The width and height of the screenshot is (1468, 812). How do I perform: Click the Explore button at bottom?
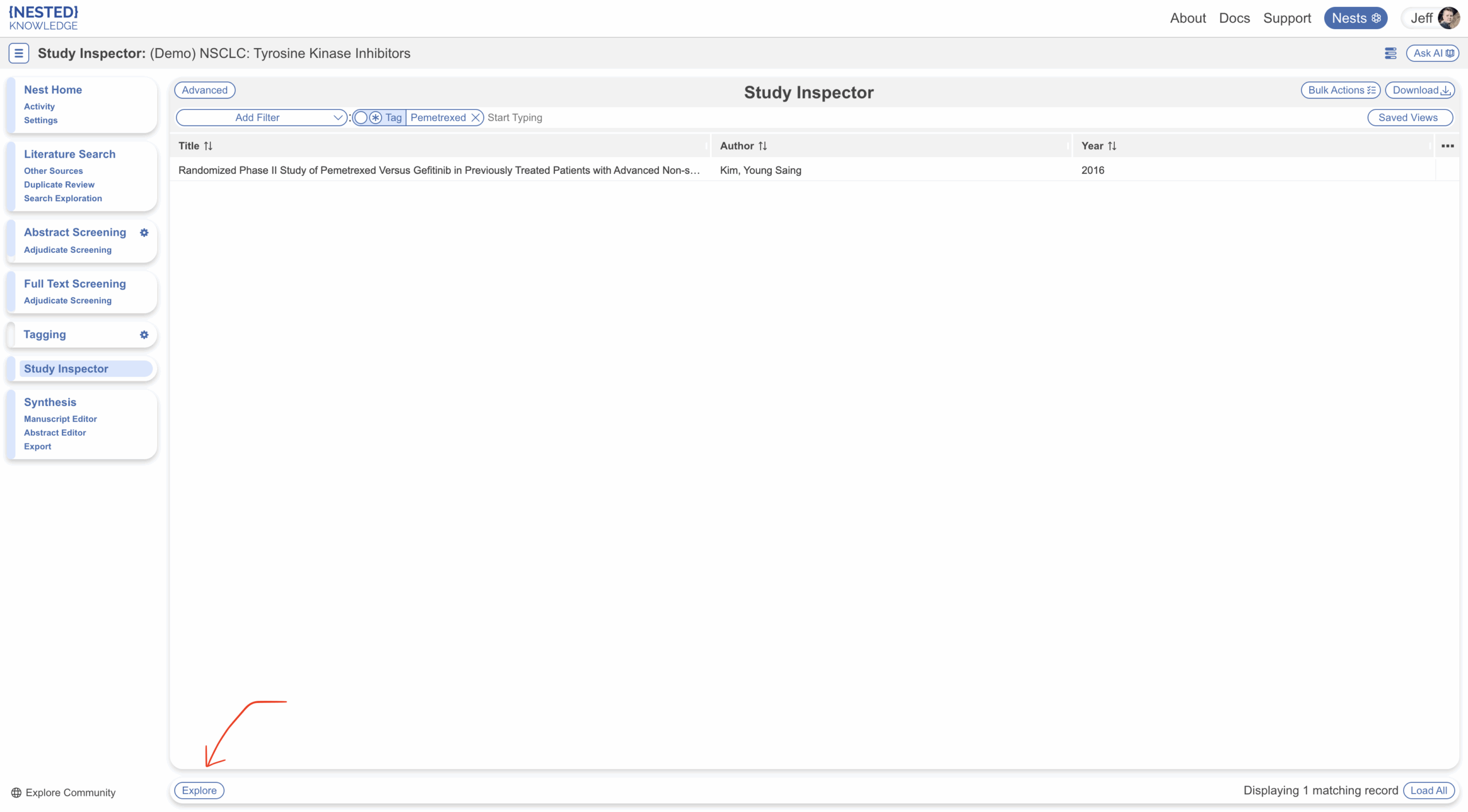tap(199, 790)
